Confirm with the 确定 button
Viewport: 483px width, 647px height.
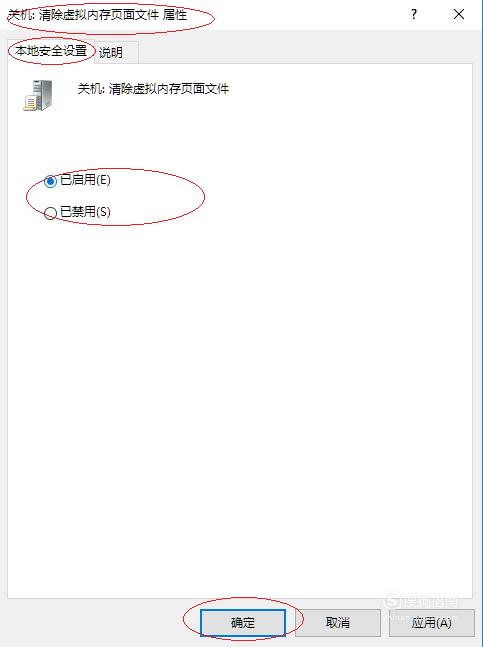(243, 622)
